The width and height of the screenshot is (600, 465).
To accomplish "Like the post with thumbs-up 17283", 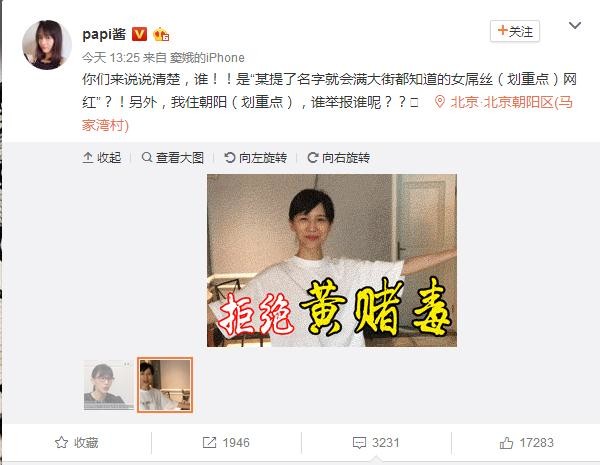I will point(527,443).
